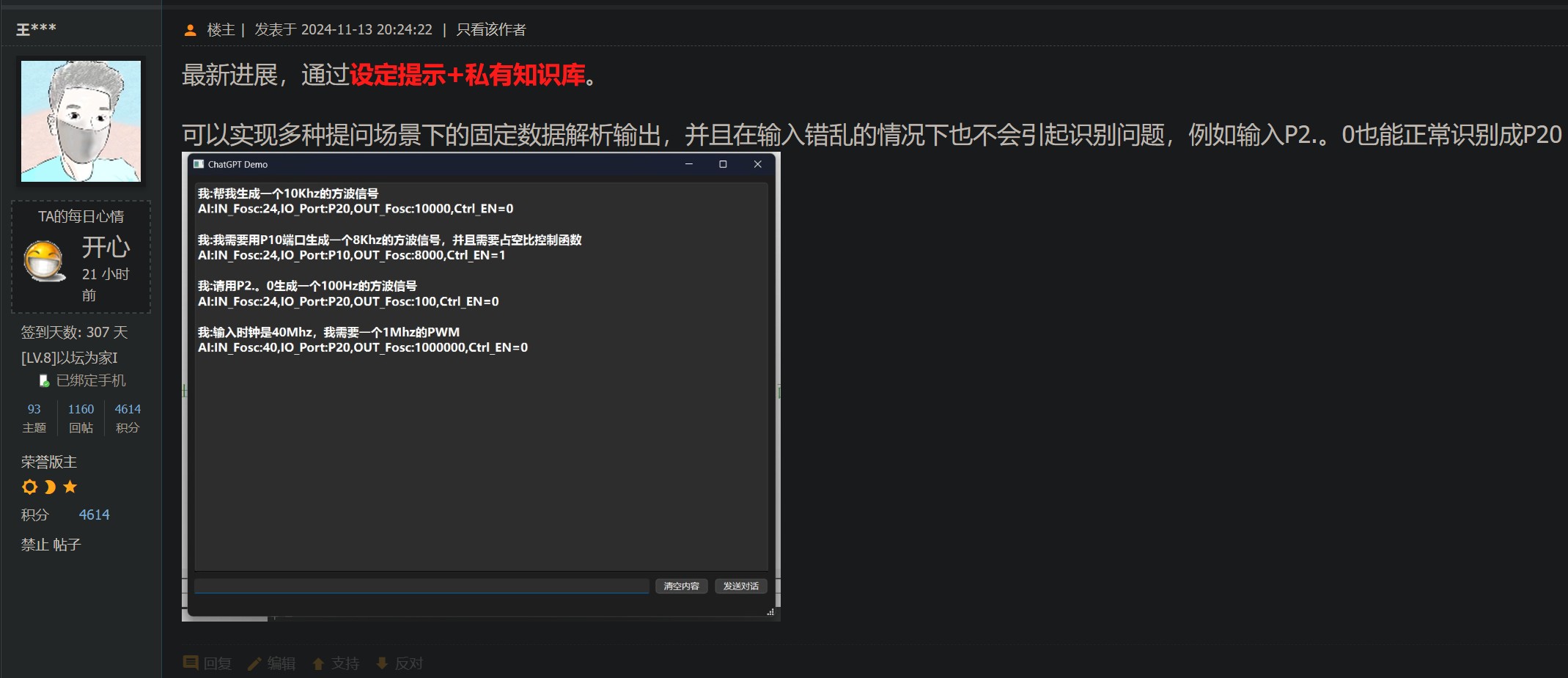Click the down-arrow oppose icon

(x=382, y=663)
